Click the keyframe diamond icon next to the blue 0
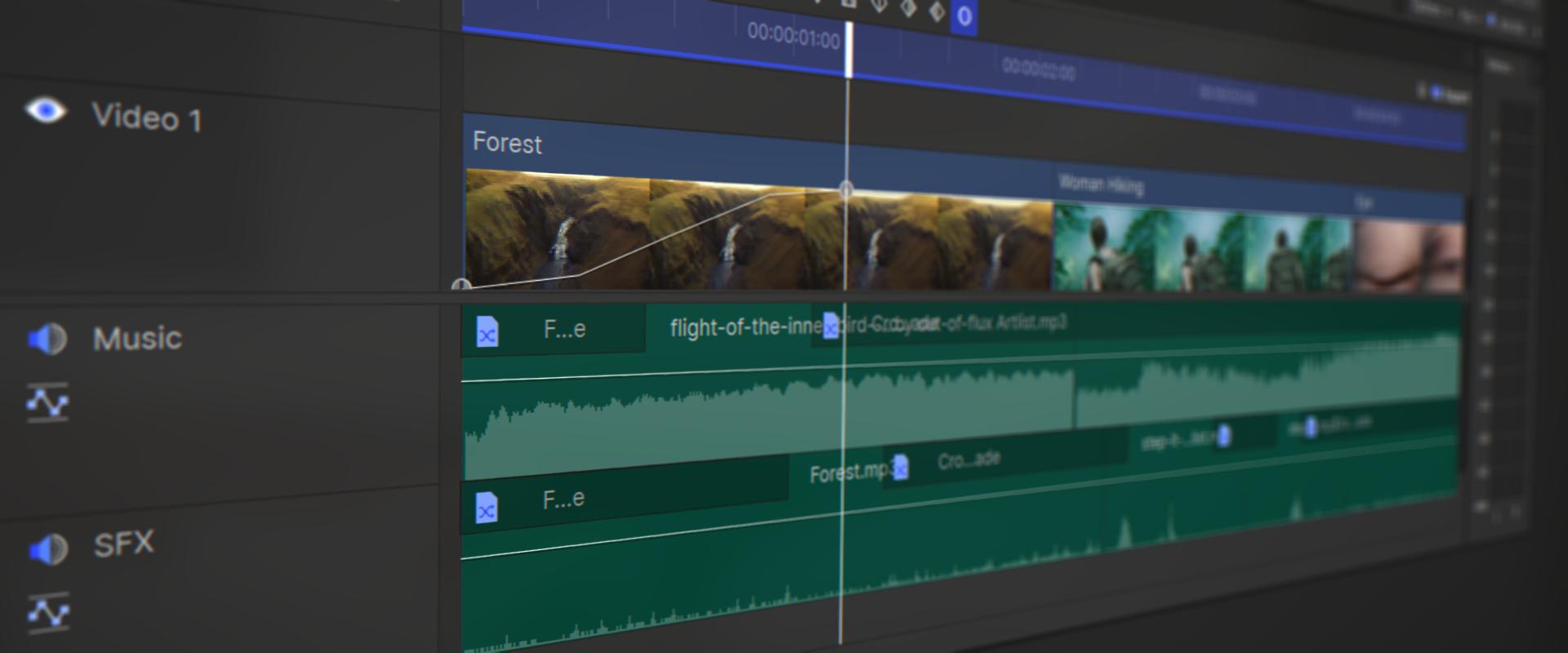Image resolution: width=1568 pixels, height=653 pixels. coord(937,11)
